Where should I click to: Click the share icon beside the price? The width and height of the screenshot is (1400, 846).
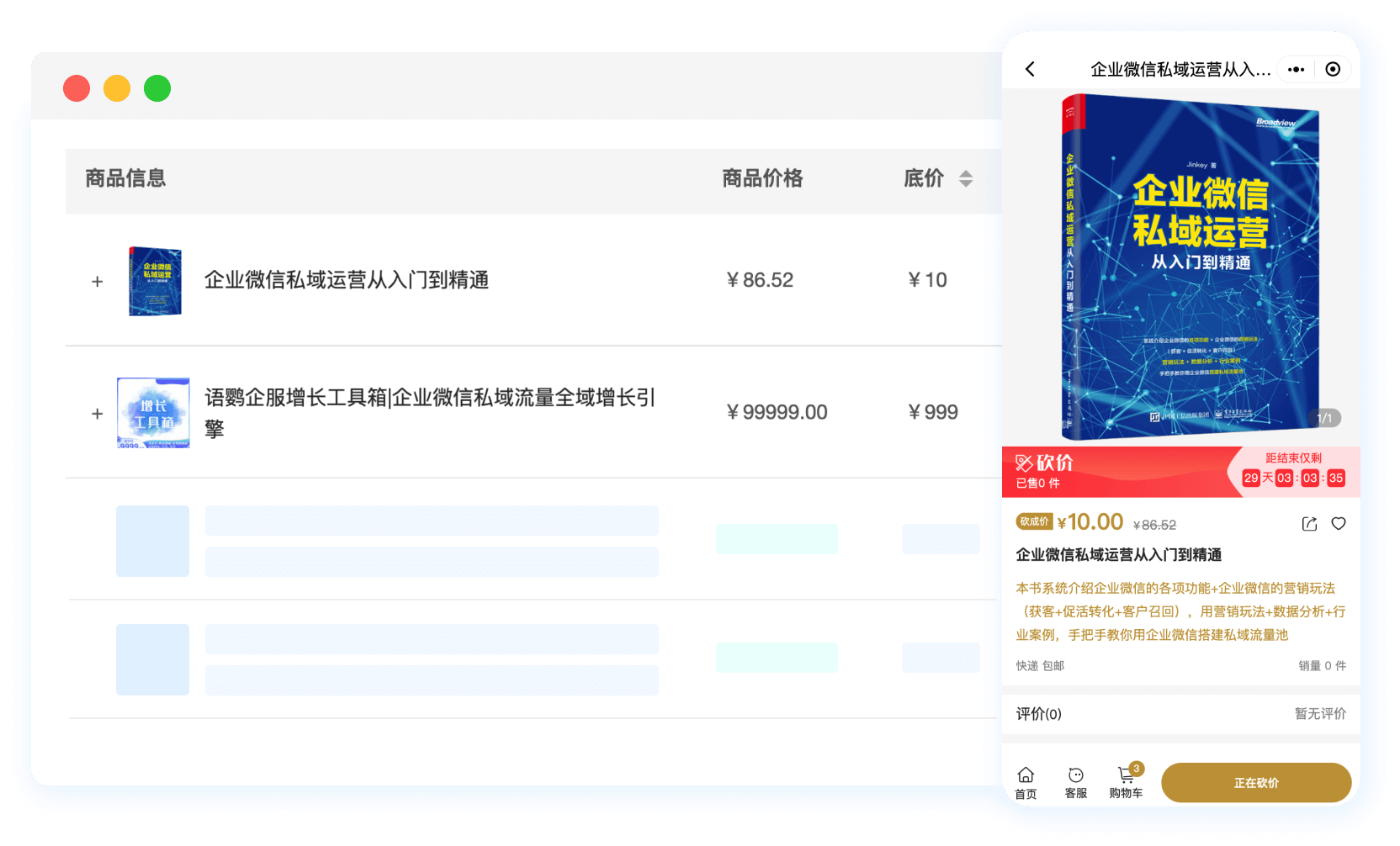[x=1309, y=524]
